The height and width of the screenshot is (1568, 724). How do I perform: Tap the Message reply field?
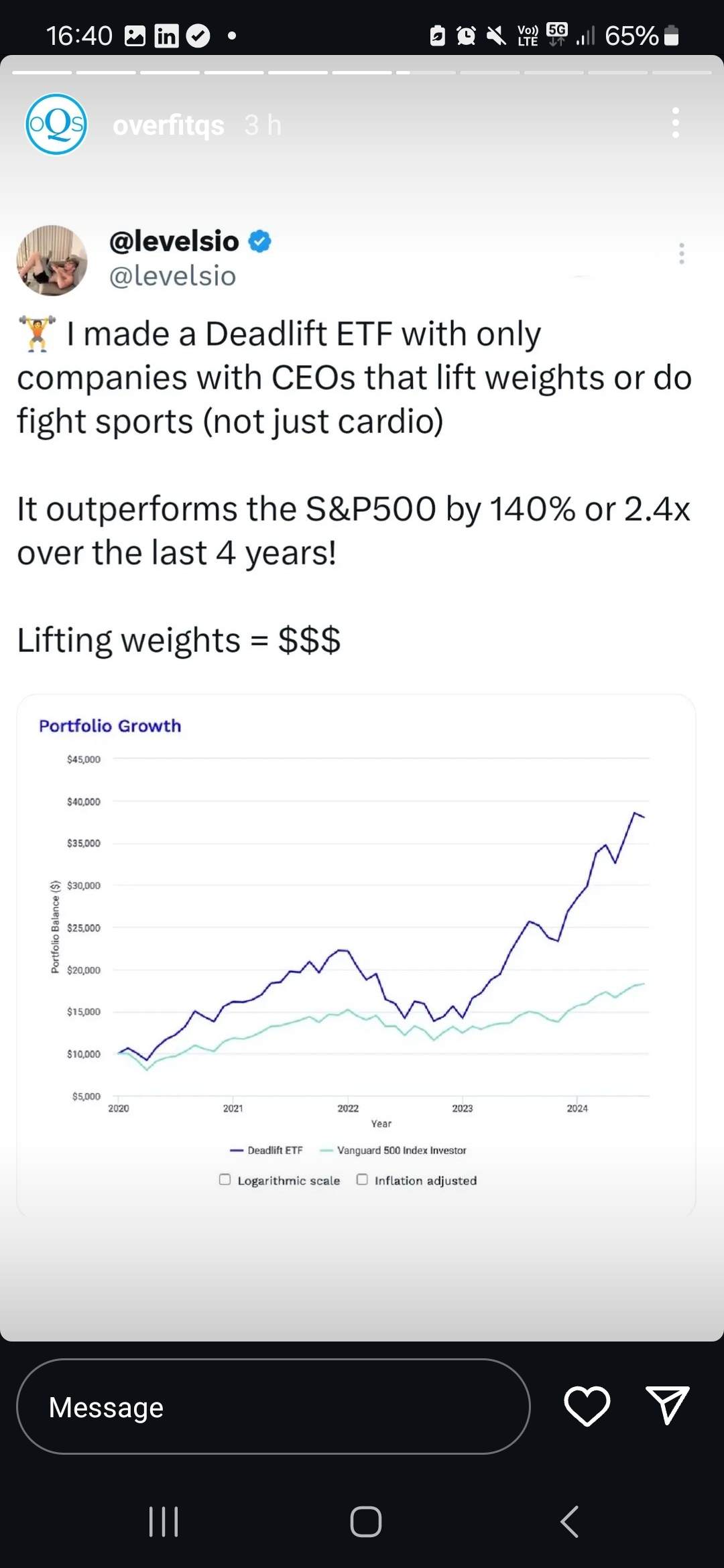274,1406
